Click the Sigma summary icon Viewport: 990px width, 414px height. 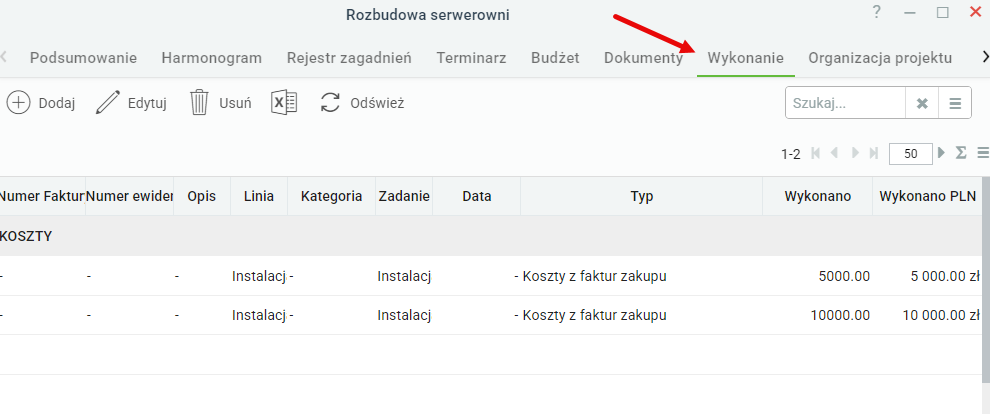(961, 153)
